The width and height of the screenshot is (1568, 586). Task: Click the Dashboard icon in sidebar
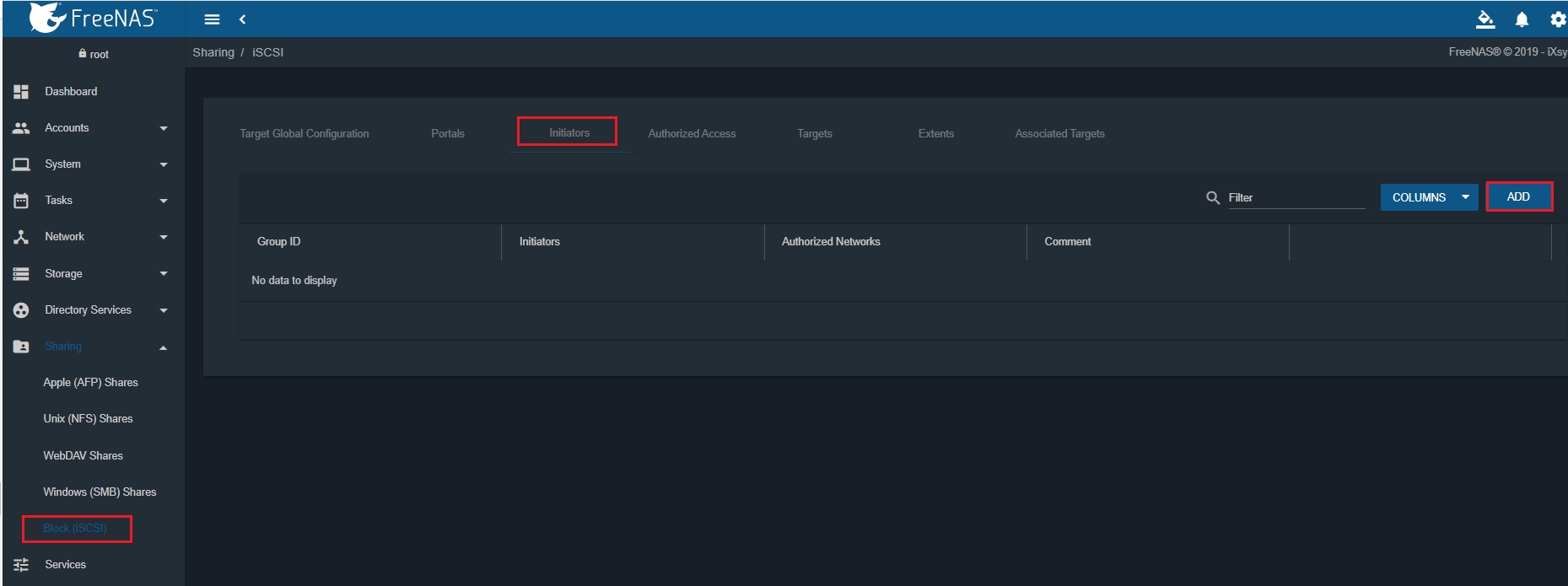point(21,91)
